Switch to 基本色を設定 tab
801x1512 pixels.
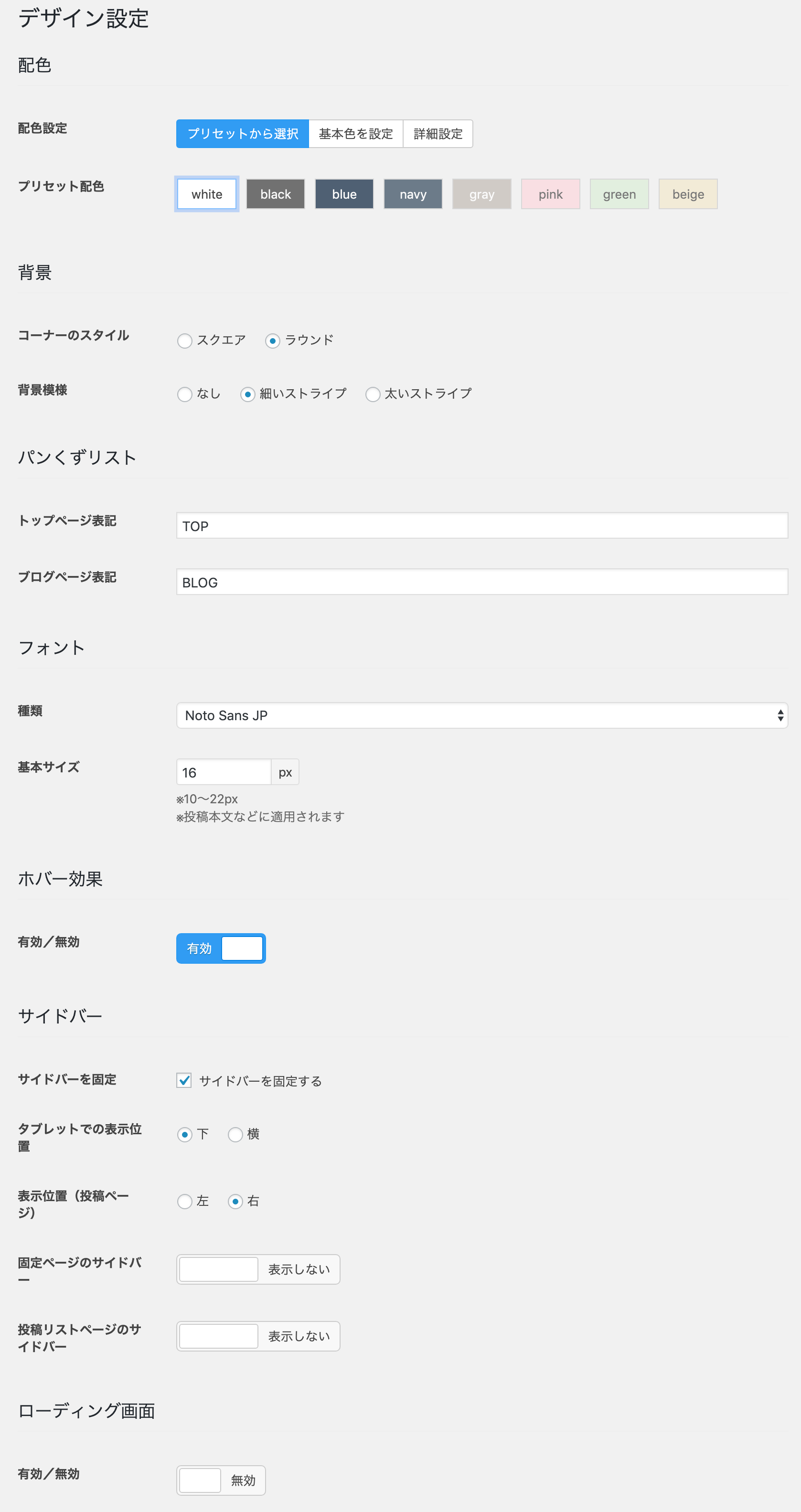355,134
